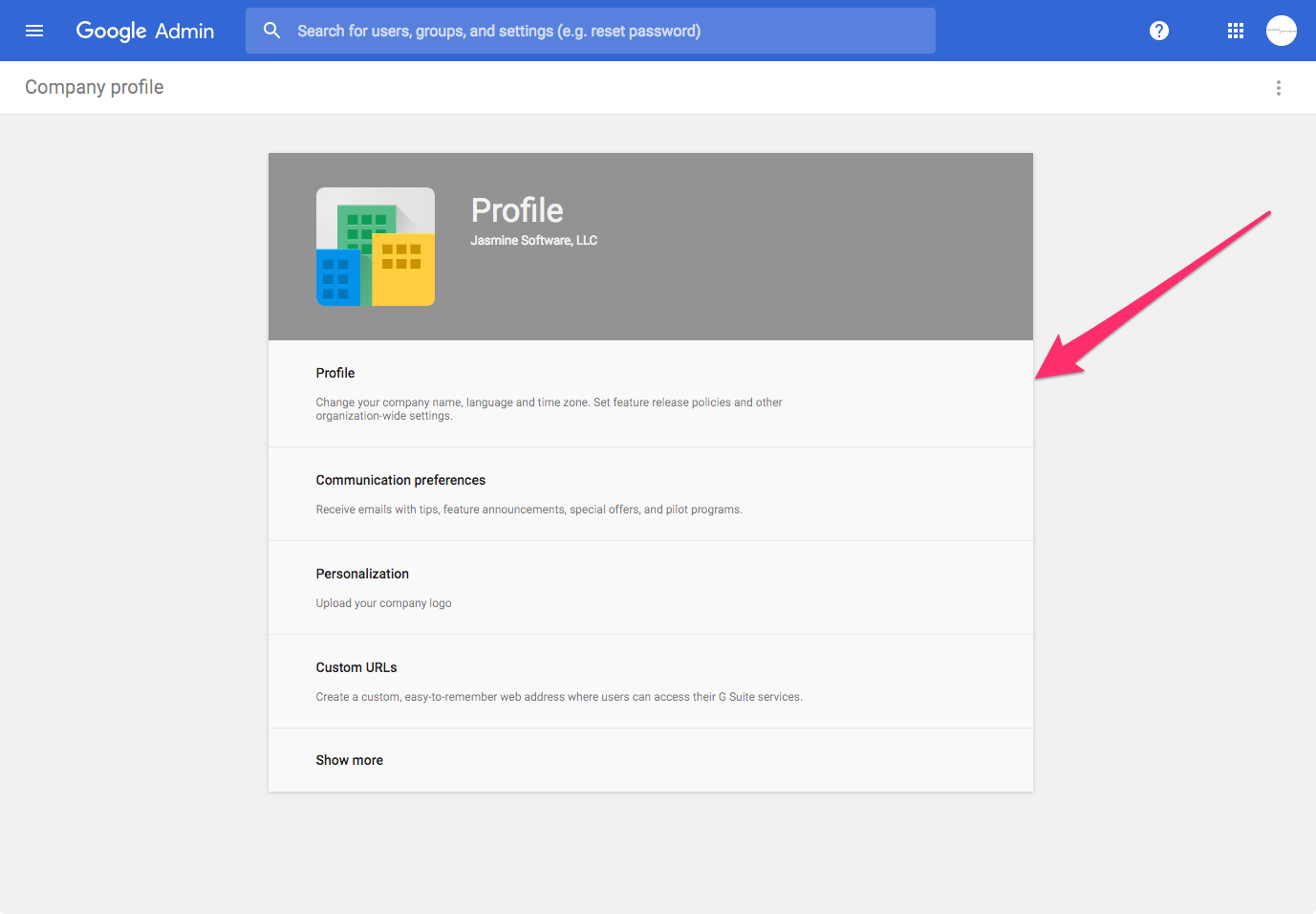Open the main hamburger menu
This screenshot has height=914, width=1316.
(x=34, y=31)
